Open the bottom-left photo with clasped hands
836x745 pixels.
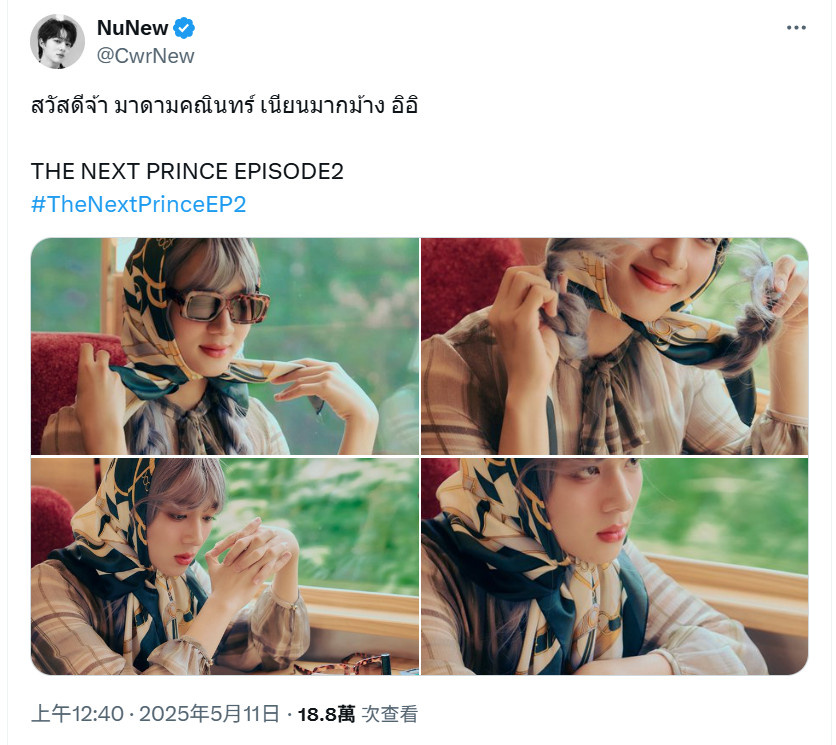click(225, 566)
